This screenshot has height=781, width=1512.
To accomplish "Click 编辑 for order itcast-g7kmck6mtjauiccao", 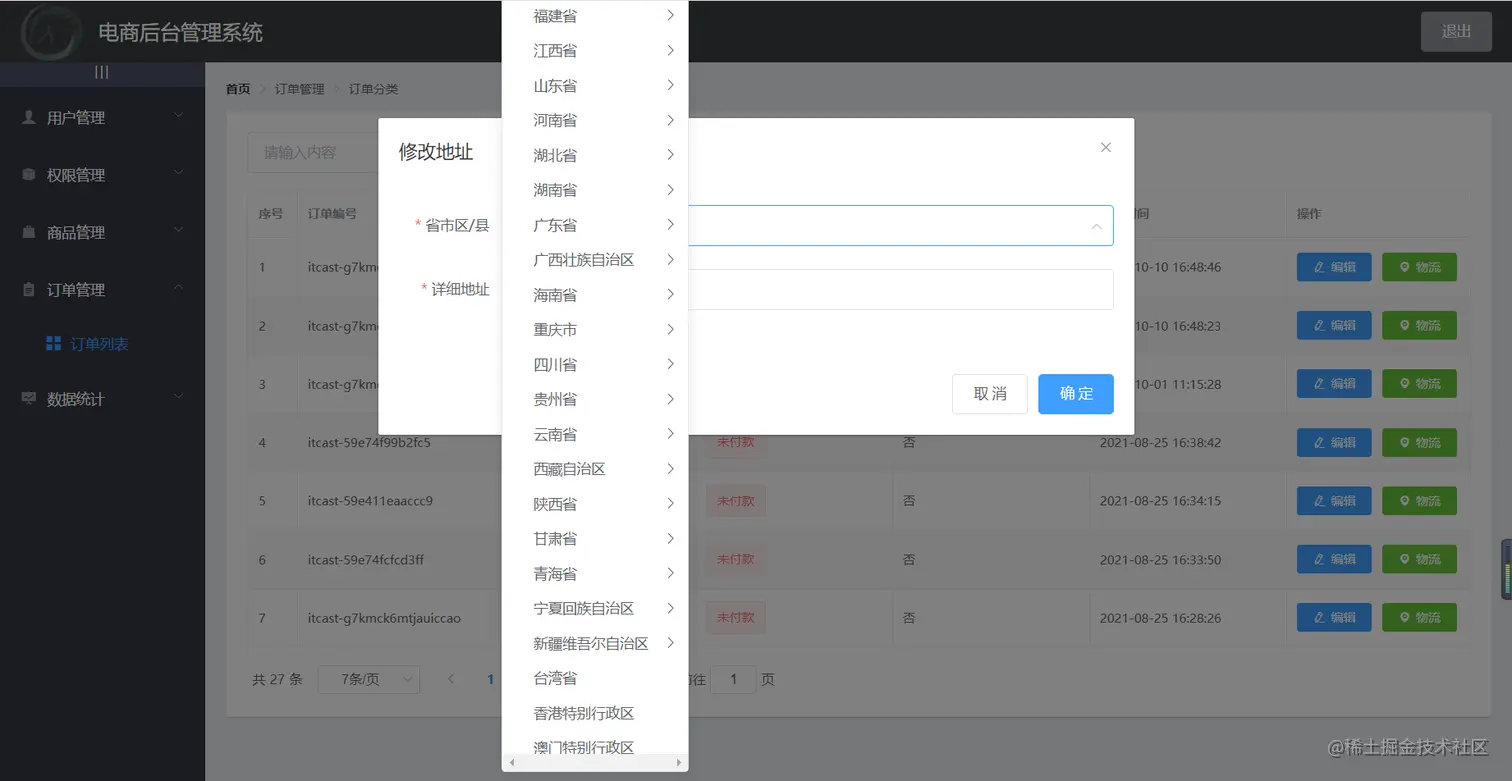I will (1334, 617).
